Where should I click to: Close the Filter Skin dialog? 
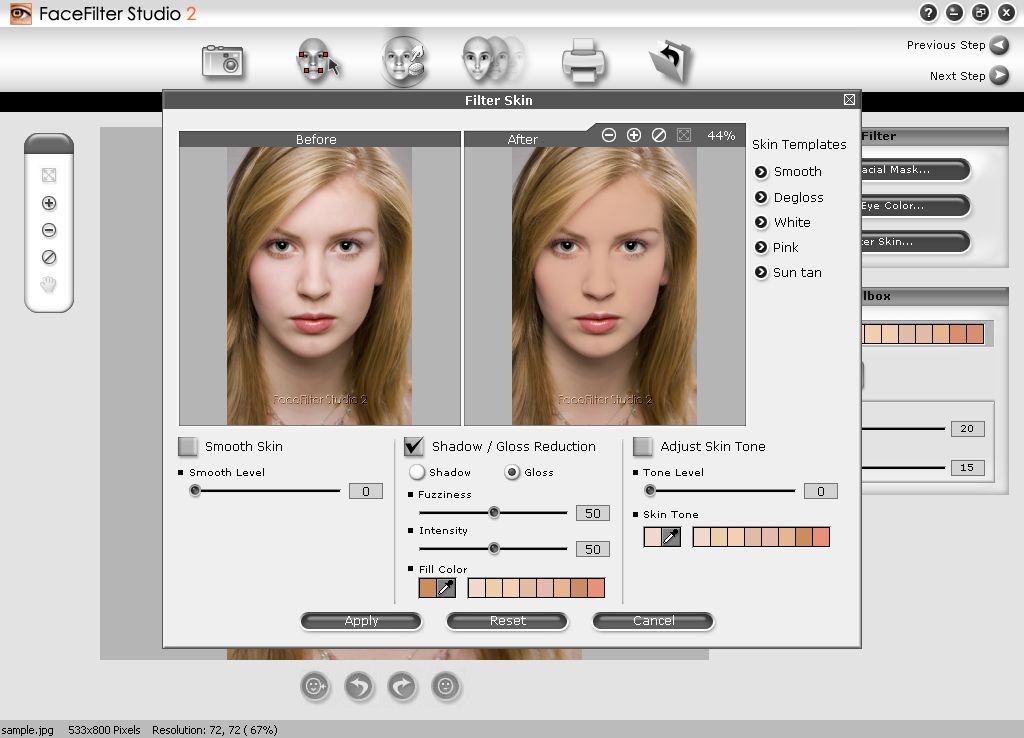[x=849, y=99]
